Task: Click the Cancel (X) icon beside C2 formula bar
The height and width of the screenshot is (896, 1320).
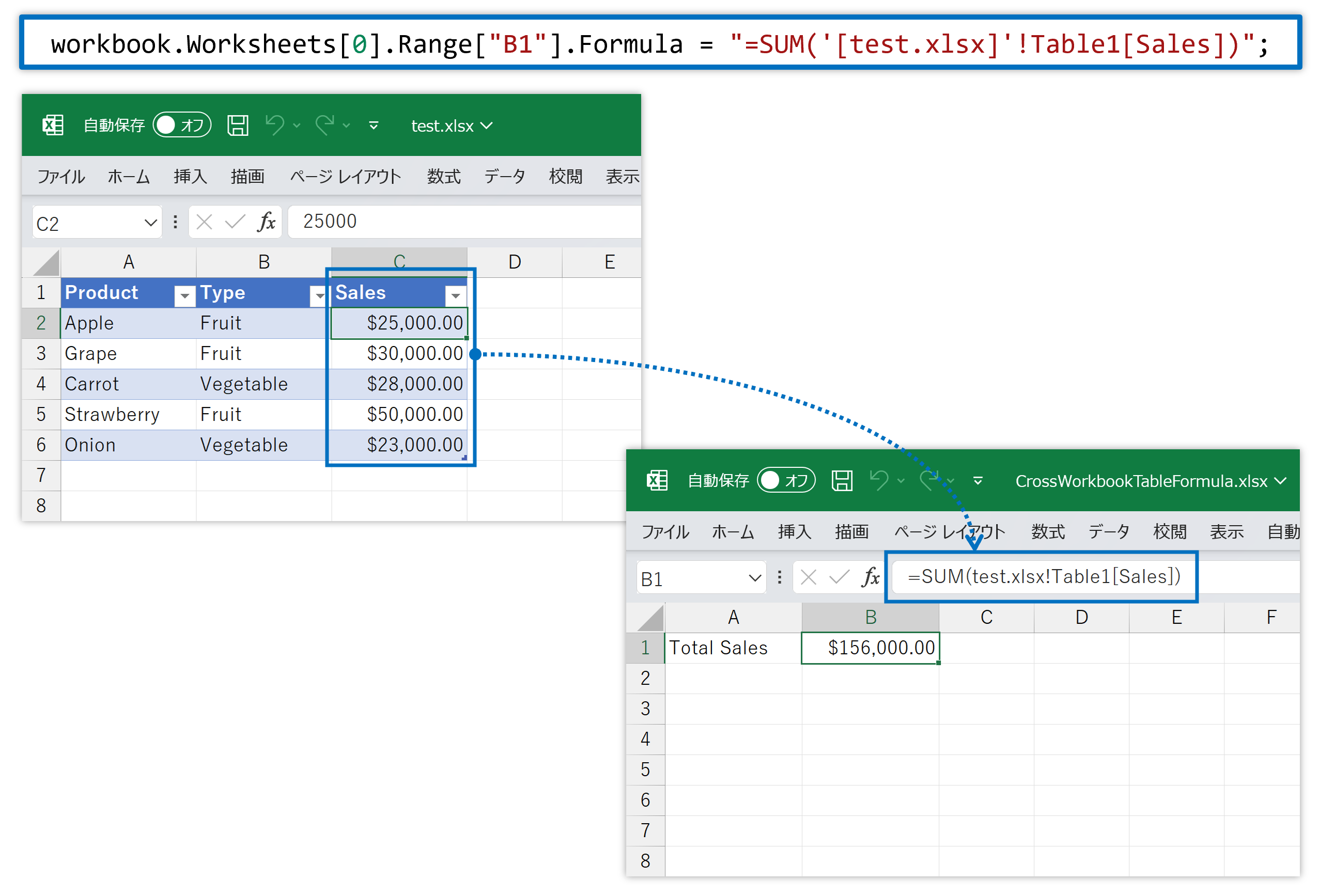Action: pos(204,222)
